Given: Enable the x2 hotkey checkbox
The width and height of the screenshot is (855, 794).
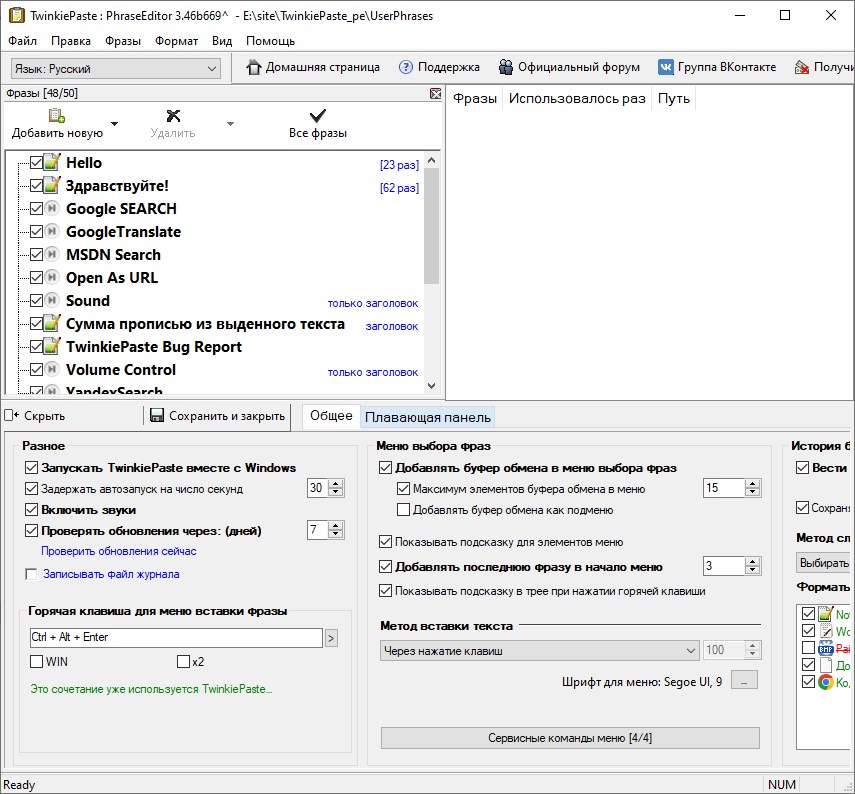Looking at the screenshot, I should pyautogui.click(x=183, y=661).
